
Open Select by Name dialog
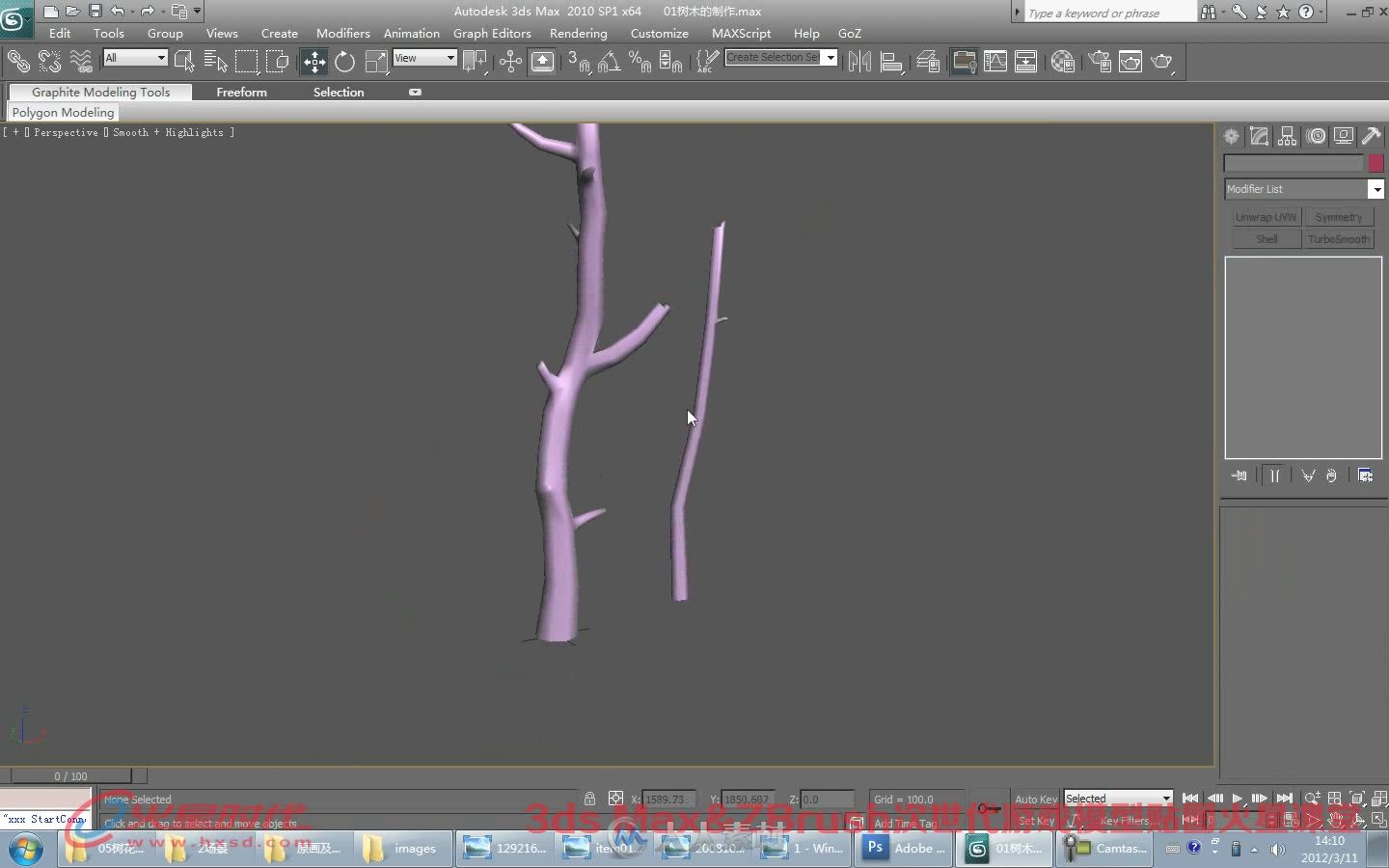point(215,62)
